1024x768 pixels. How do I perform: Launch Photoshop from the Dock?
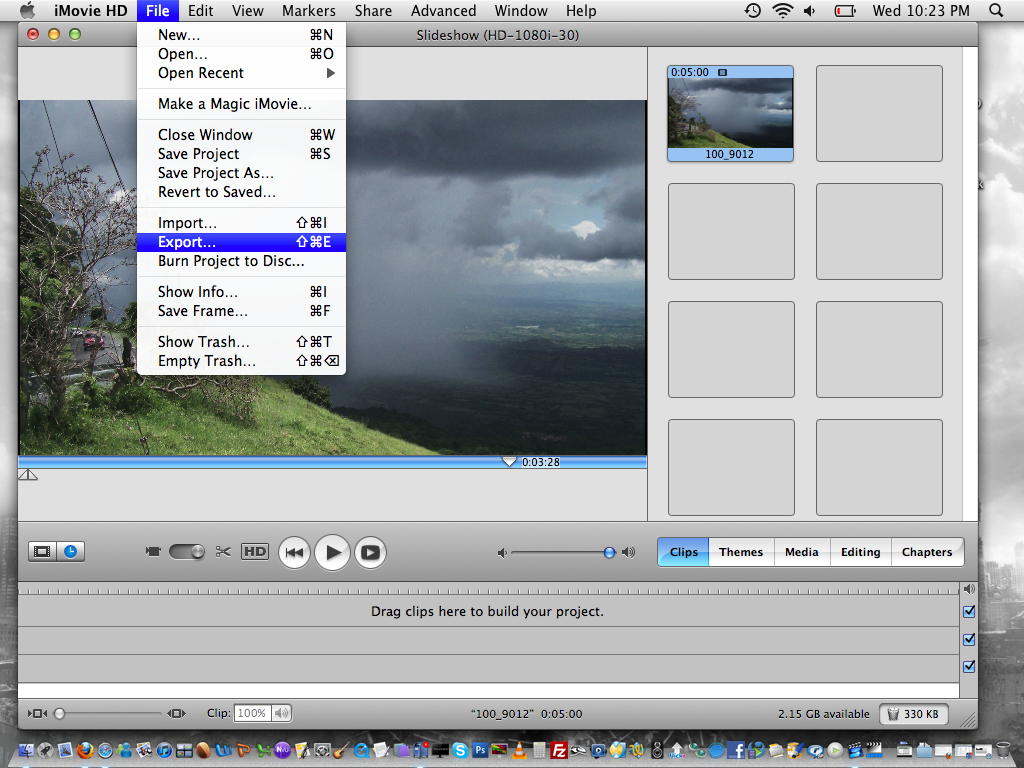tap(480, 750)
